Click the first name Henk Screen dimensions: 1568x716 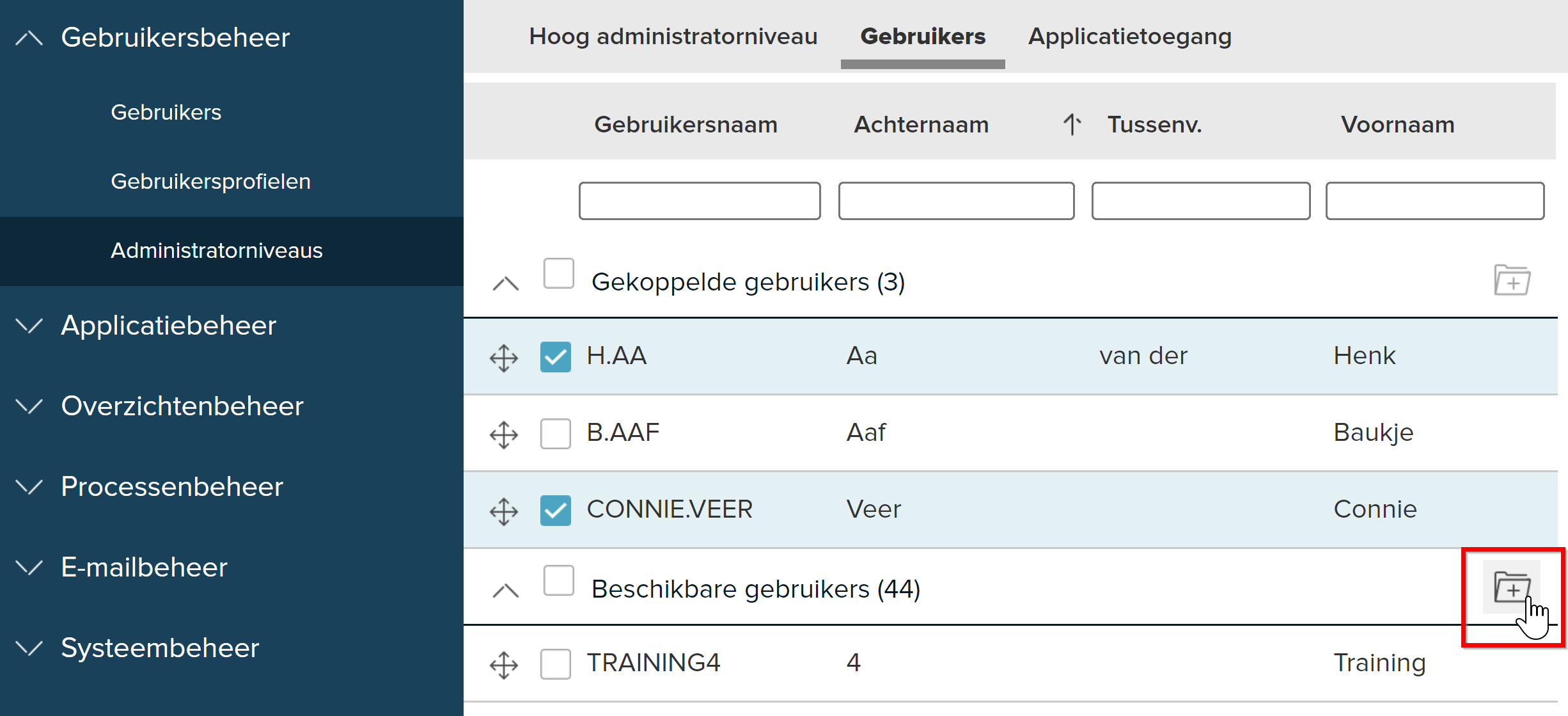pyautogui.click(x=1364, y=356)
